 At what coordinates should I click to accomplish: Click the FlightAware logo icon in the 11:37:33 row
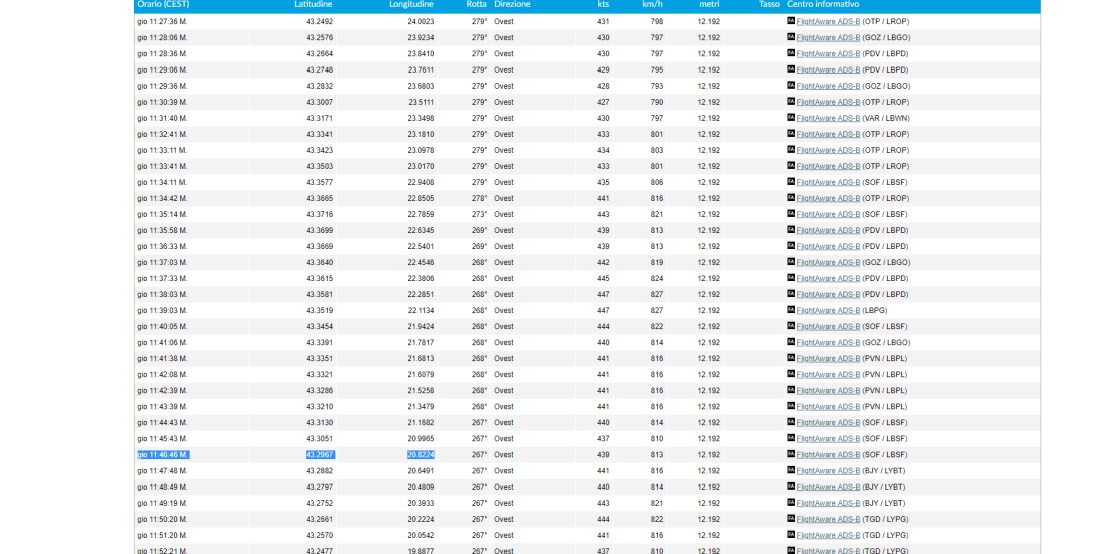click(791, 278)
